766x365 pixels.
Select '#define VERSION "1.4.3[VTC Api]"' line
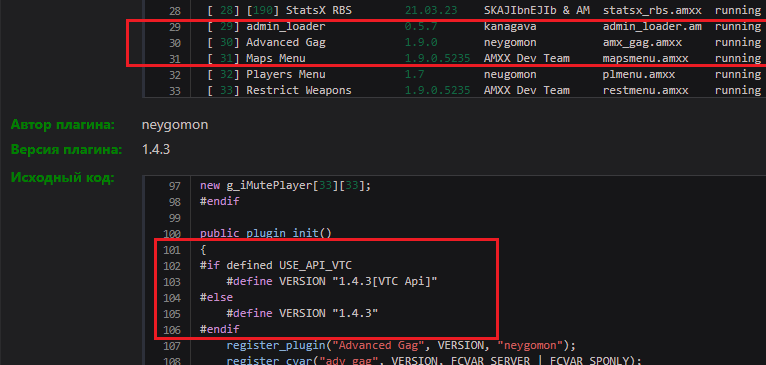(x=332, y=281)
